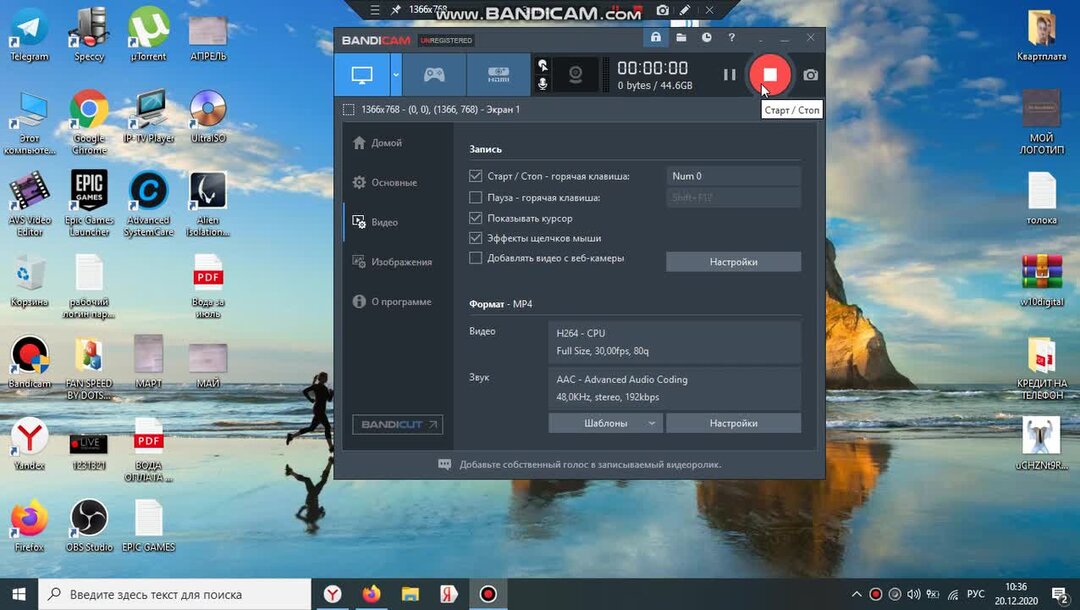Image resolution: width=1080 pixels, height=610 pixels.
Task: Open the notification center icon
Action: [x=1060, y=594]
